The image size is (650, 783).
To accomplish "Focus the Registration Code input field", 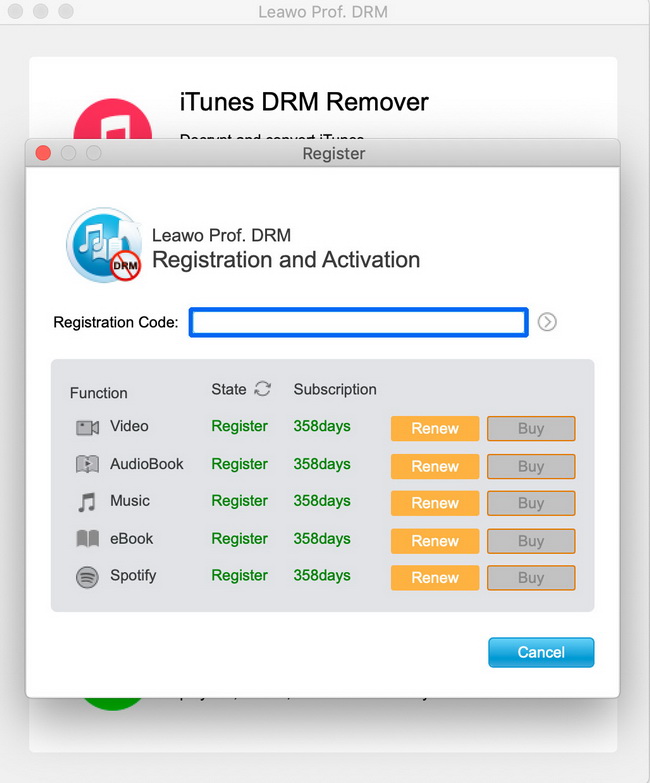I will pyautogui.click(x=358, y=322).
